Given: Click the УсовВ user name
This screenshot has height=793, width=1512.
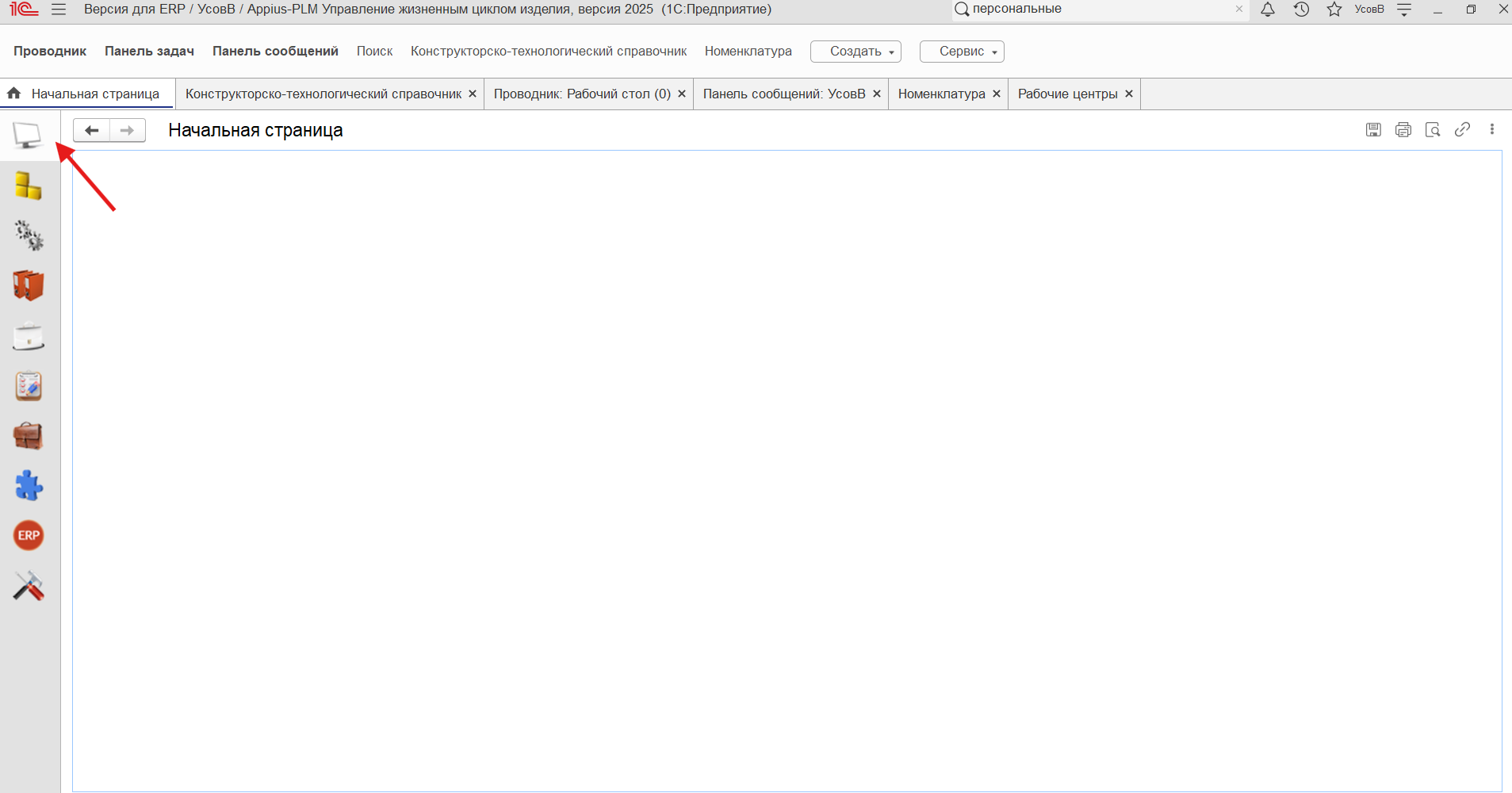Looking at the screenshot, I should [x=1369, y=10].
